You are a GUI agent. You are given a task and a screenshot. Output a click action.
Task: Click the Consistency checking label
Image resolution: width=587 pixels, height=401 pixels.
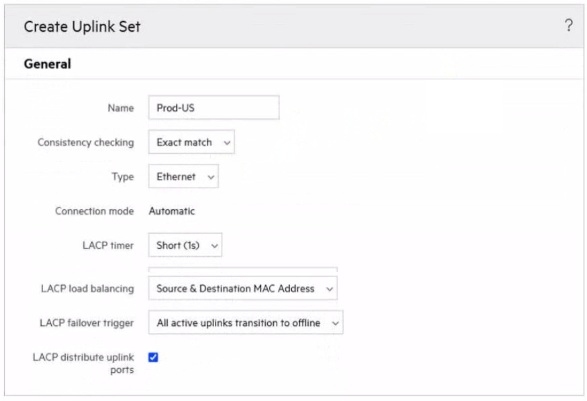point(86,142)
